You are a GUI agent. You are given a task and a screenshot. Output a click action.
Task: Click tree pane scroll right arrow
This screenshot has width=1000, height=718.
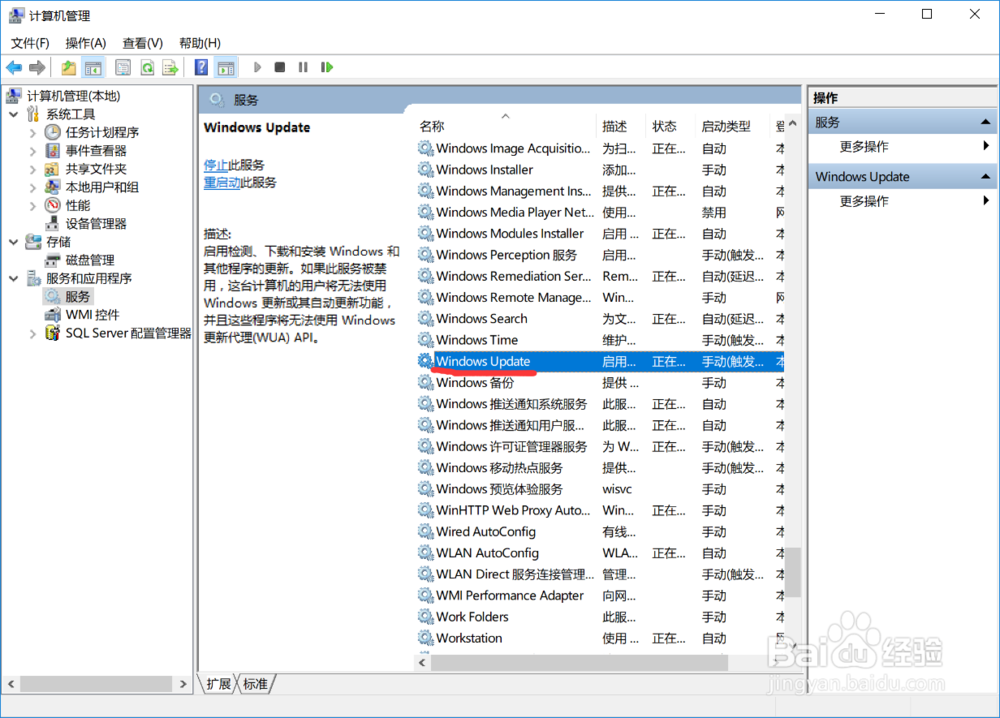coord(183,684)
